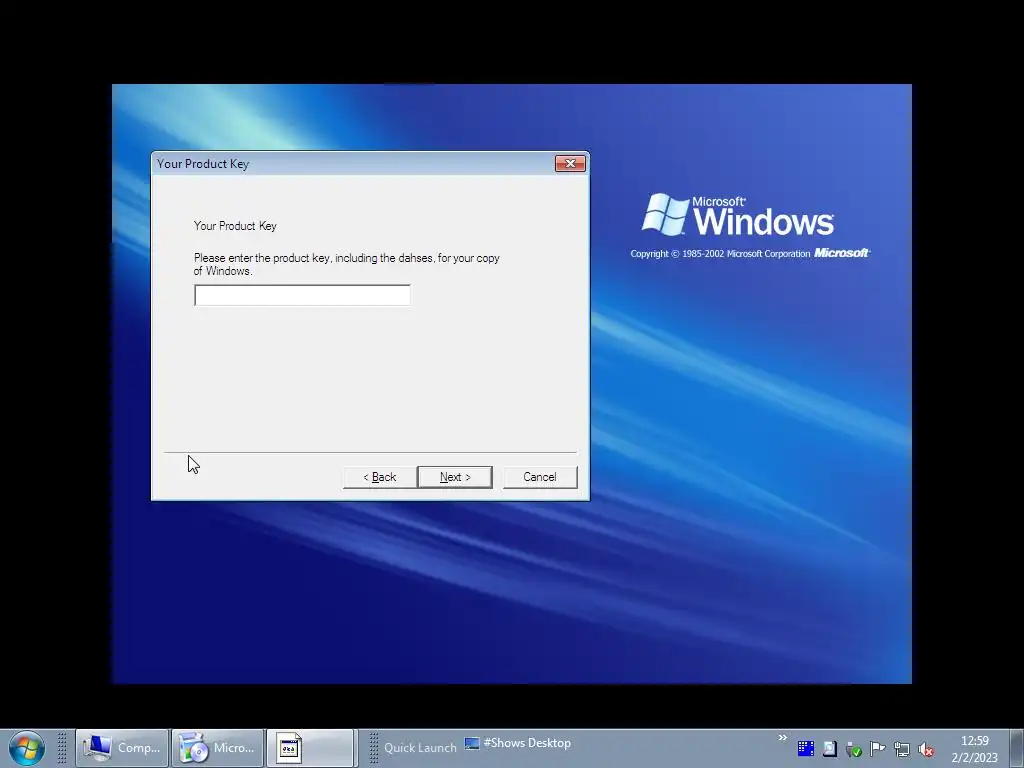Open Action Center flag icon
1024x768 pixels.
click(877, 748)
